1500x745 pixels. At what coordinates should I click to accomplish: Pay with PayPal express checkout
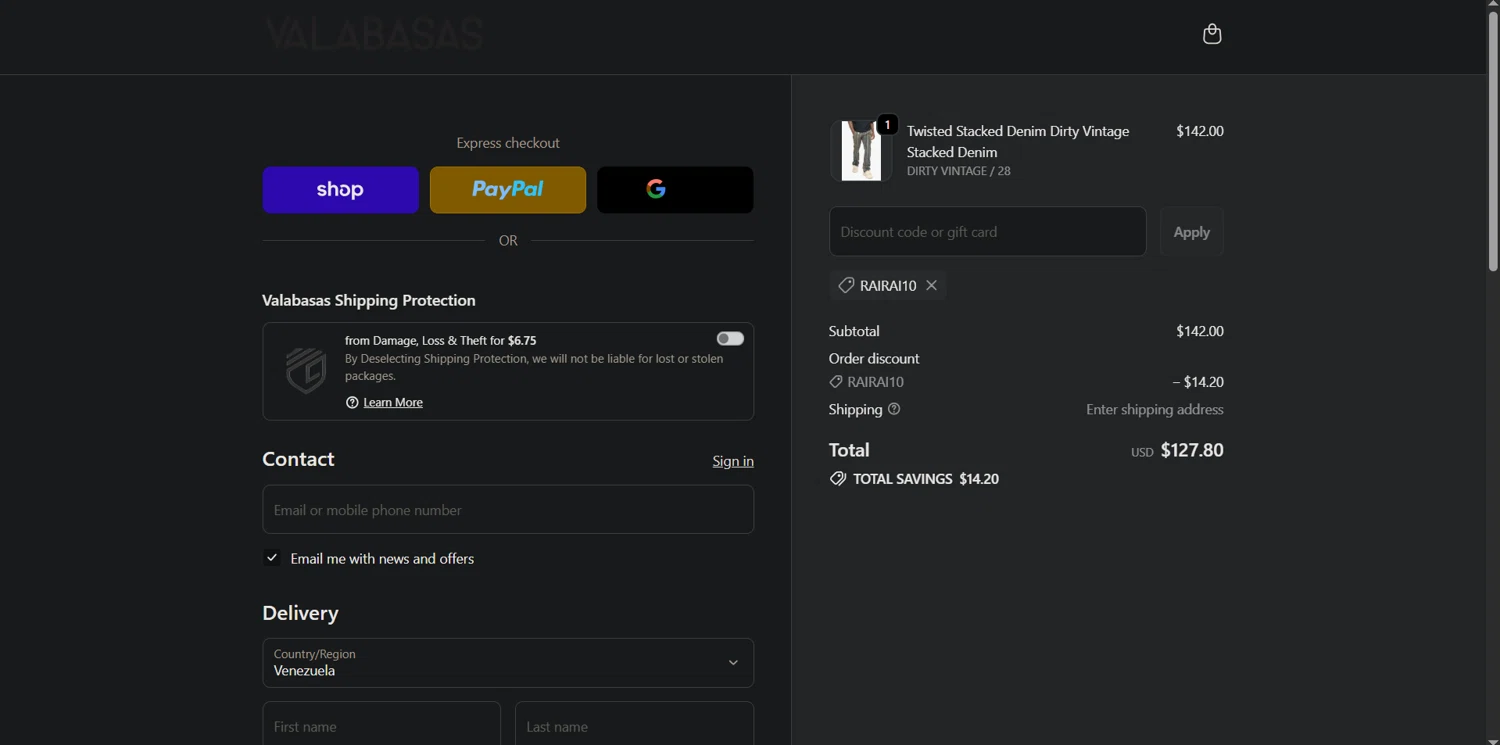click(508, 190)
